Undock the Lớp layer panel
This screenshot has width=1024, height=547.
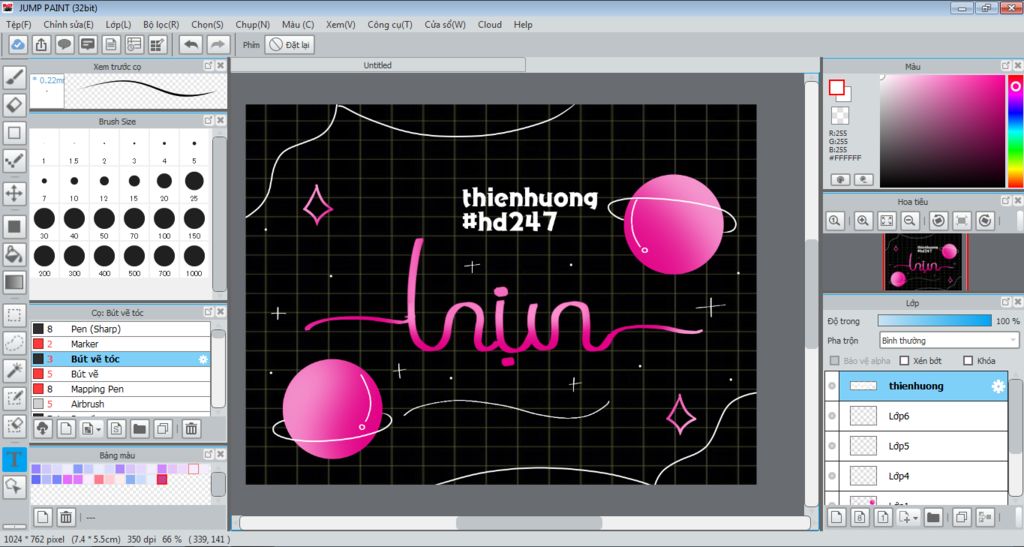pyautogui.click(x=1006, y=302)
